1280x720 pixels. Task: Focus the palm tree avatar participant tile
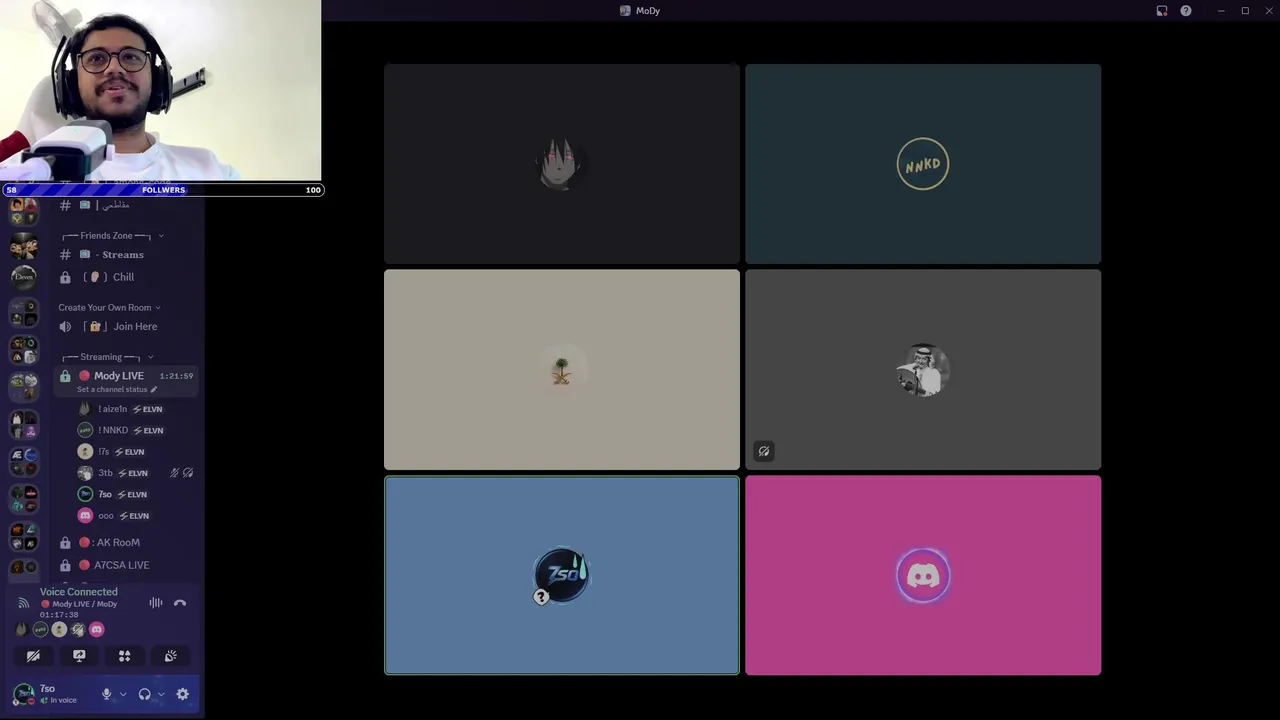point(562,370)
